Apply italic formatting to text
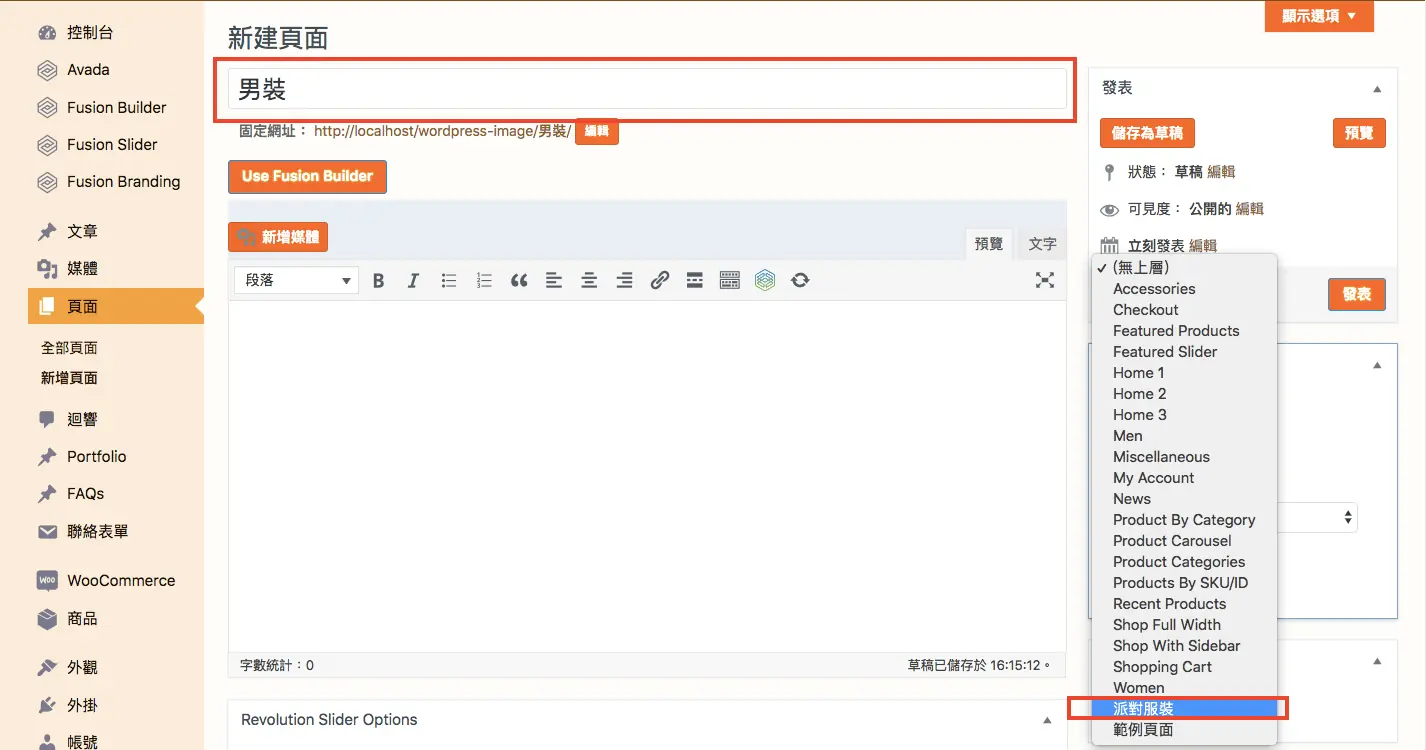The width and height of the screenshot is (1426, 750). 413,281
